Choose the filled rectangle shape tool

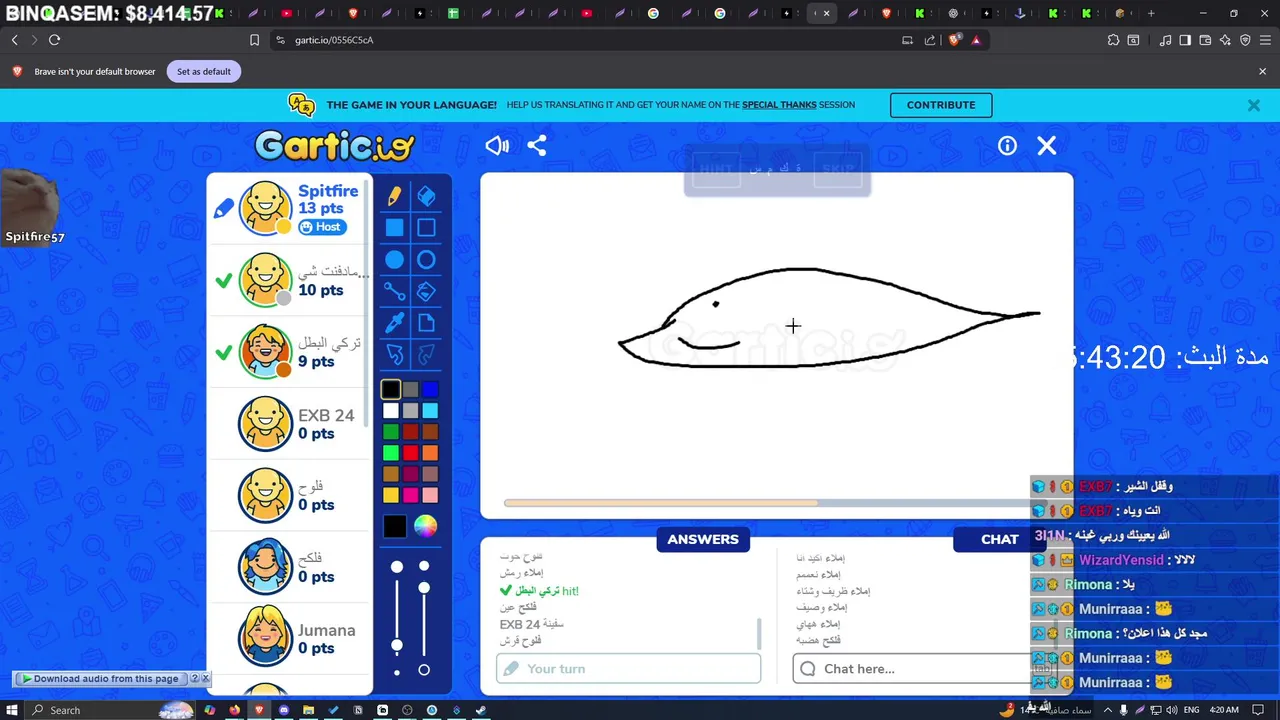coord(395,228)
